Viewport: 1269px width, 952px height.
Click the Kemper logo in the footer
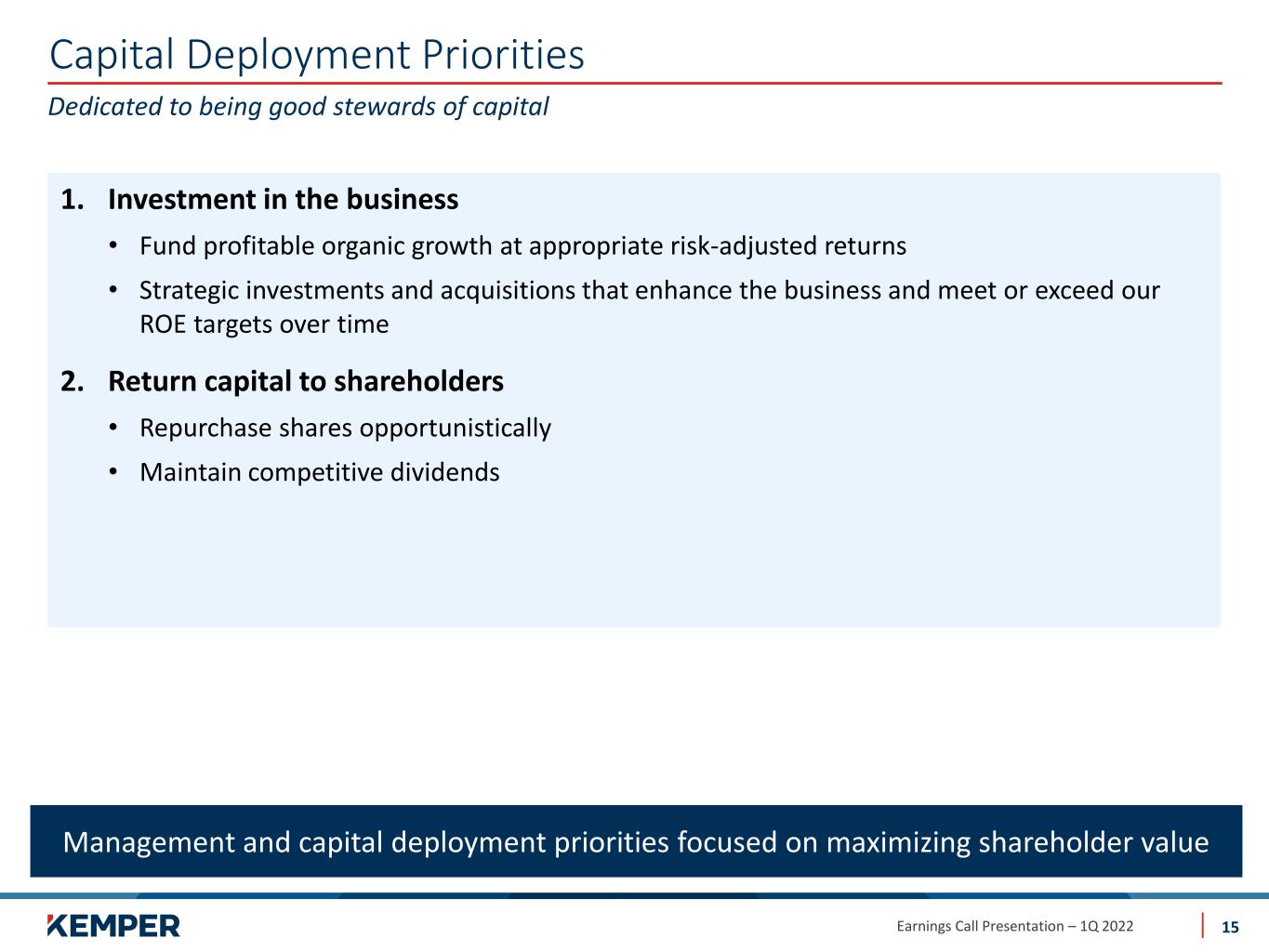[x=112, y=925]
